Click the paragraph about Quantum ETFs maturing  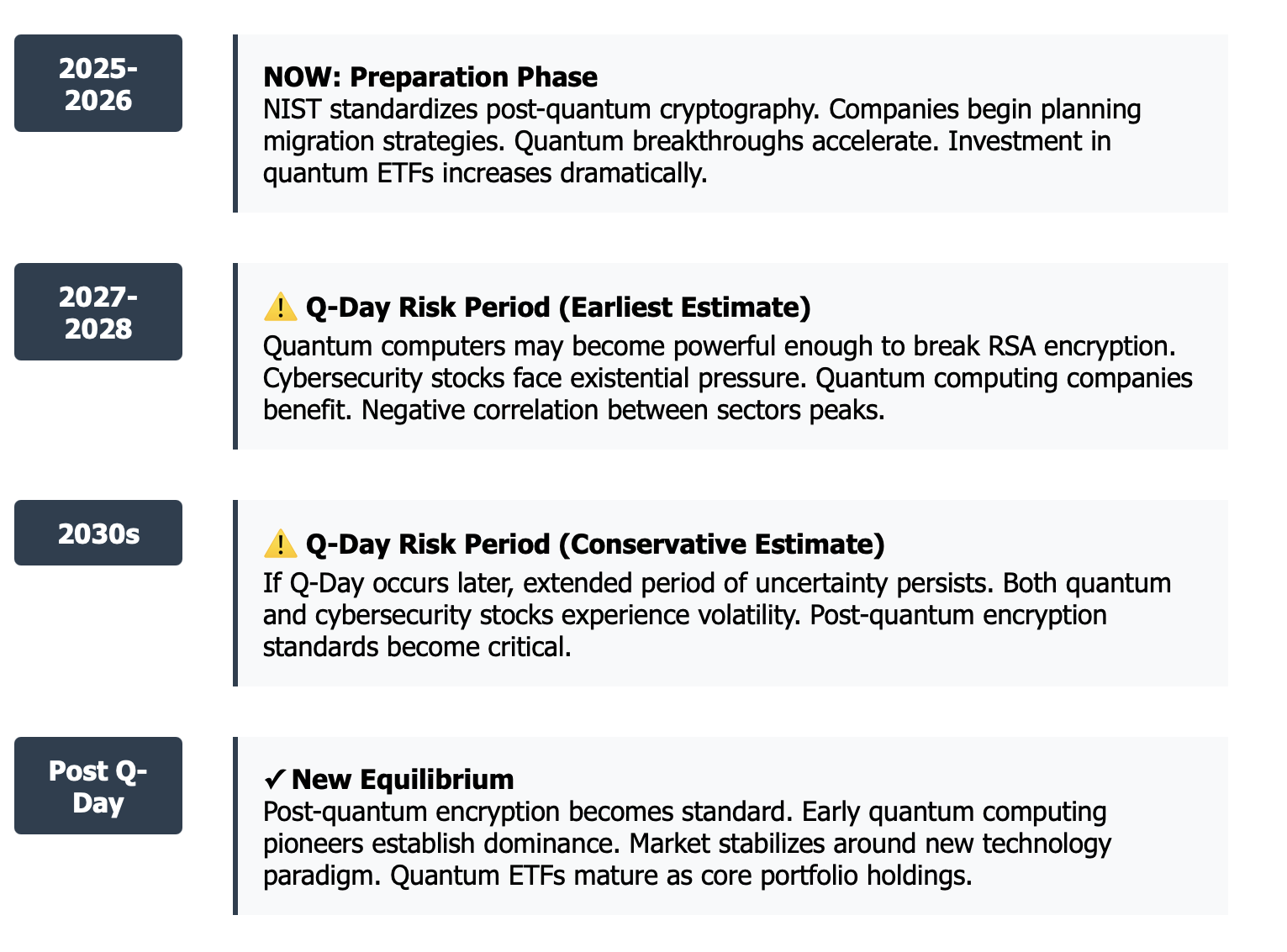click(x=687, y=844)
